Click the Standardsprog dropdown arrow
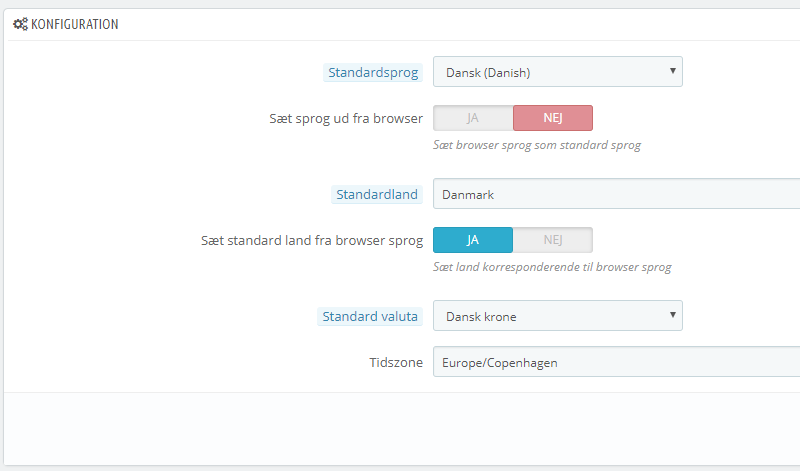The height and width of the screenshot is (471, 800). pos(673,71)
